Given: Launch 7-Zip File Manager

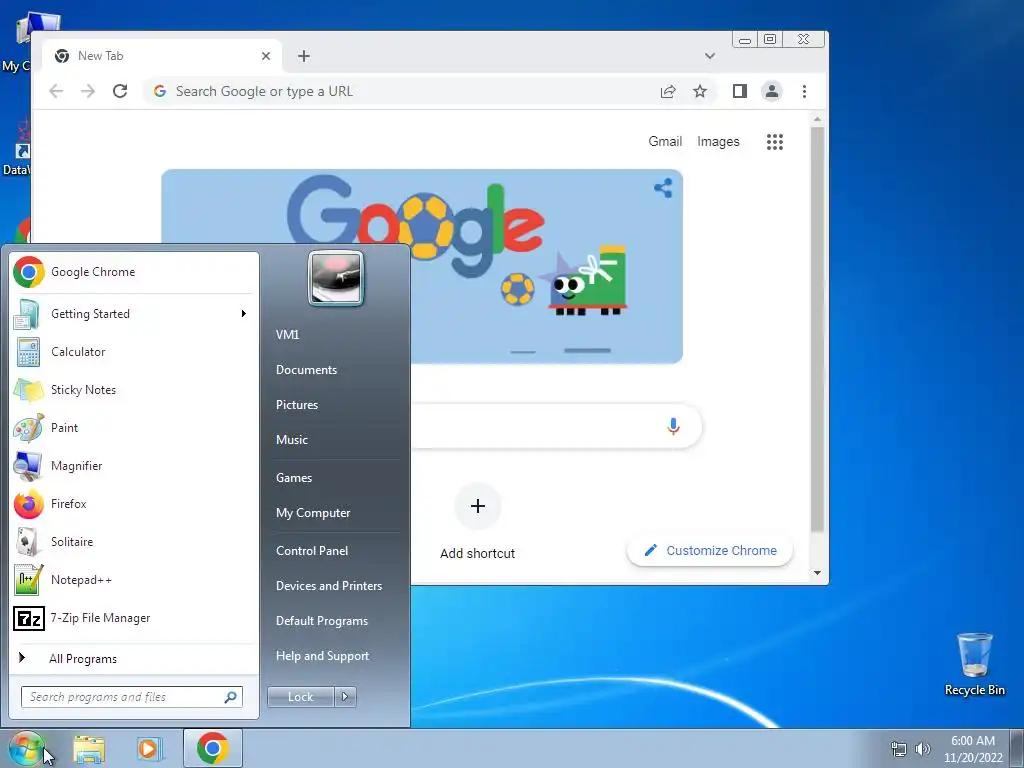Looking at the screenshot, I should pyautogui.click(x=134, y=618).
